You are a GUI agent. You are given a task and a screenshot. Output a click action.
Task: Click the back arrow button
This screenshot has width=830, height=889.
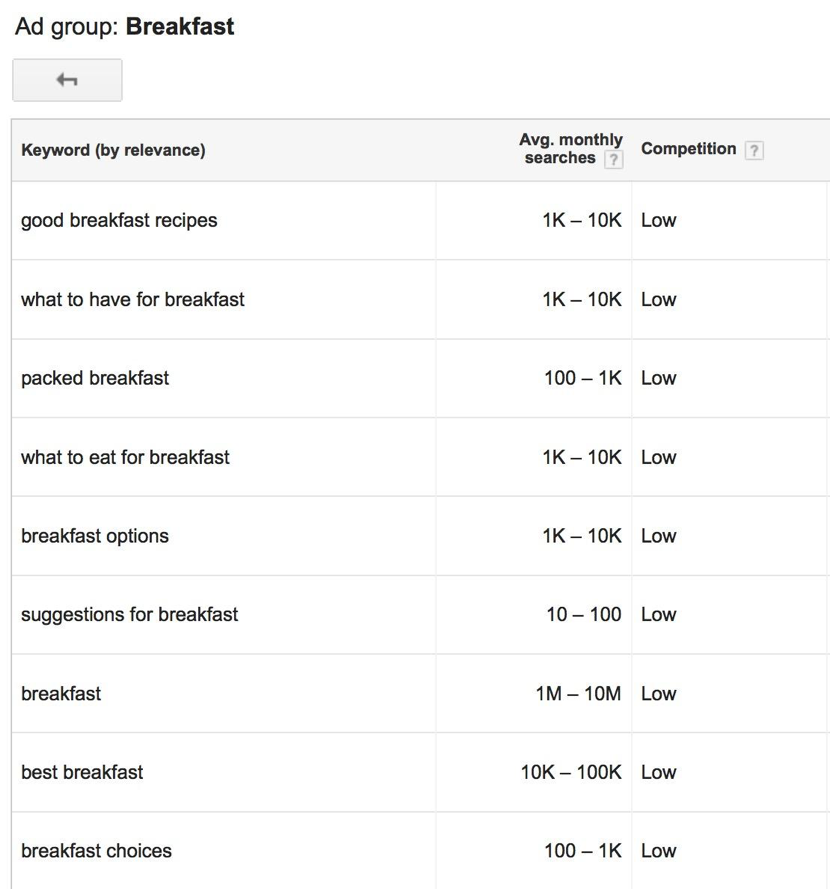click(x=67, y=80)
